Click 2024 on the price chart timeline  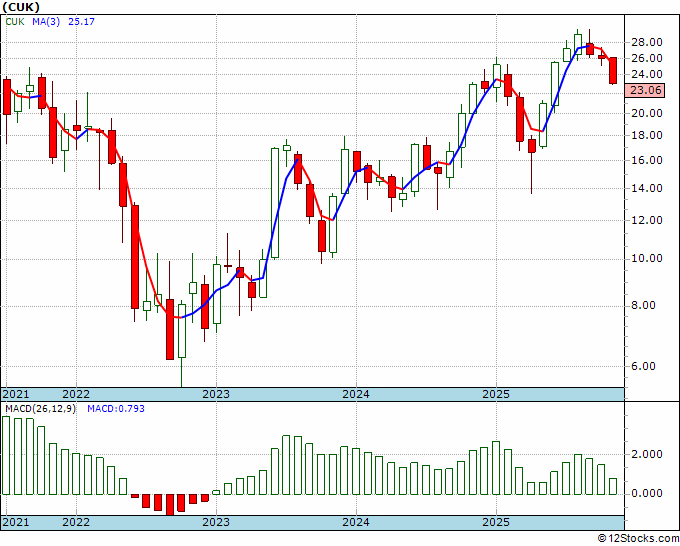(x=356, y=394)
